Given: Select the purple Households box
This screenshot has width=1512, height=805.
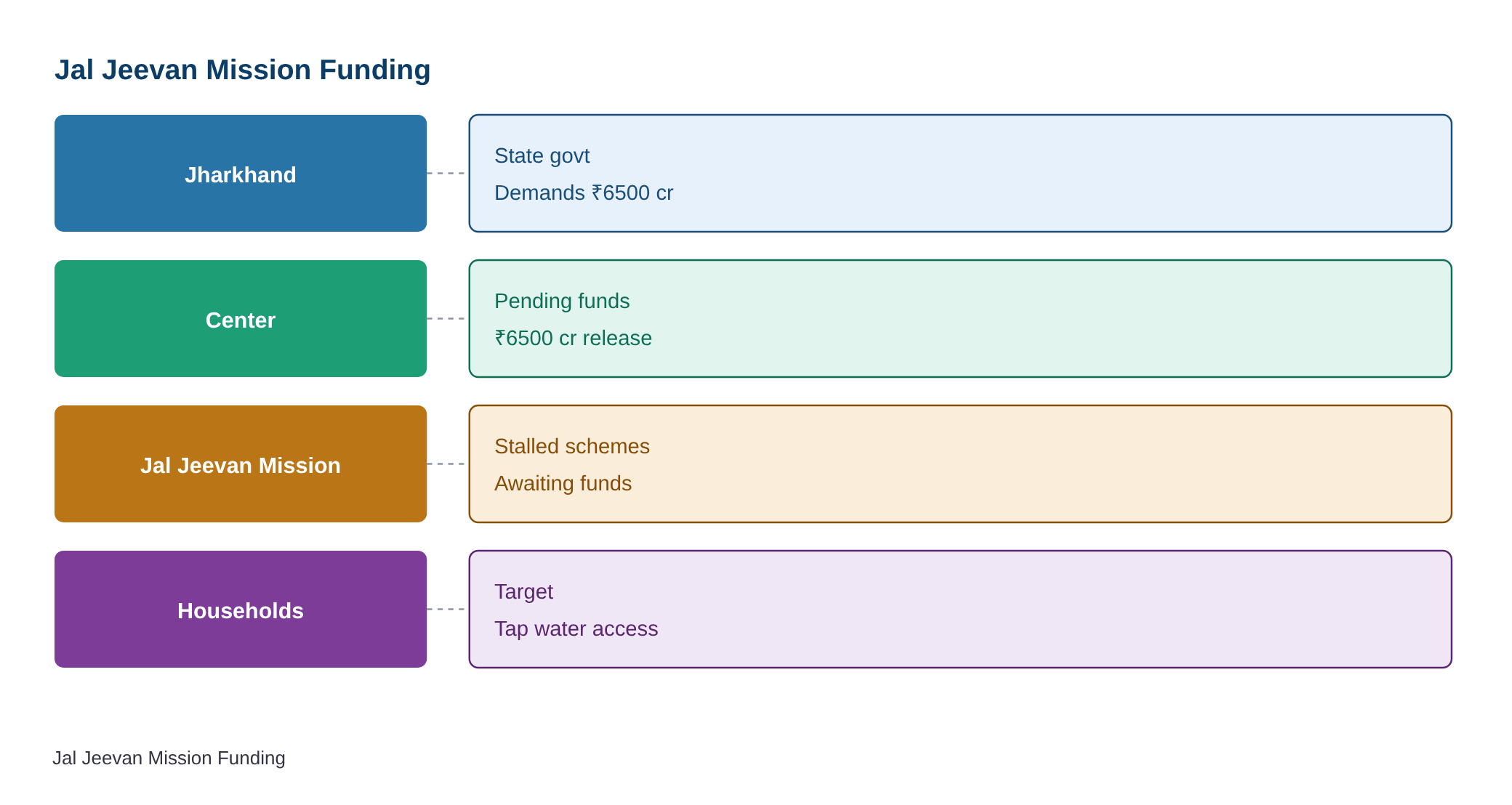Looking at the screenshot, I should point(241,609).
